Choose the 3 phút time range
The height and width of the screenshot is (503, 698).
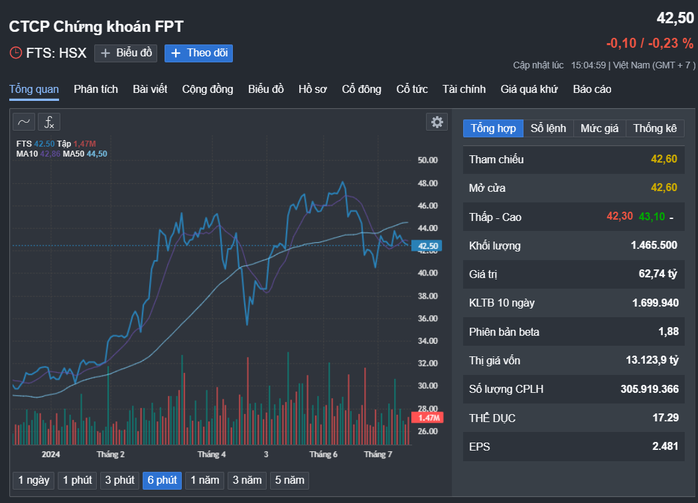pyautogui.click(x=120, y=481)
